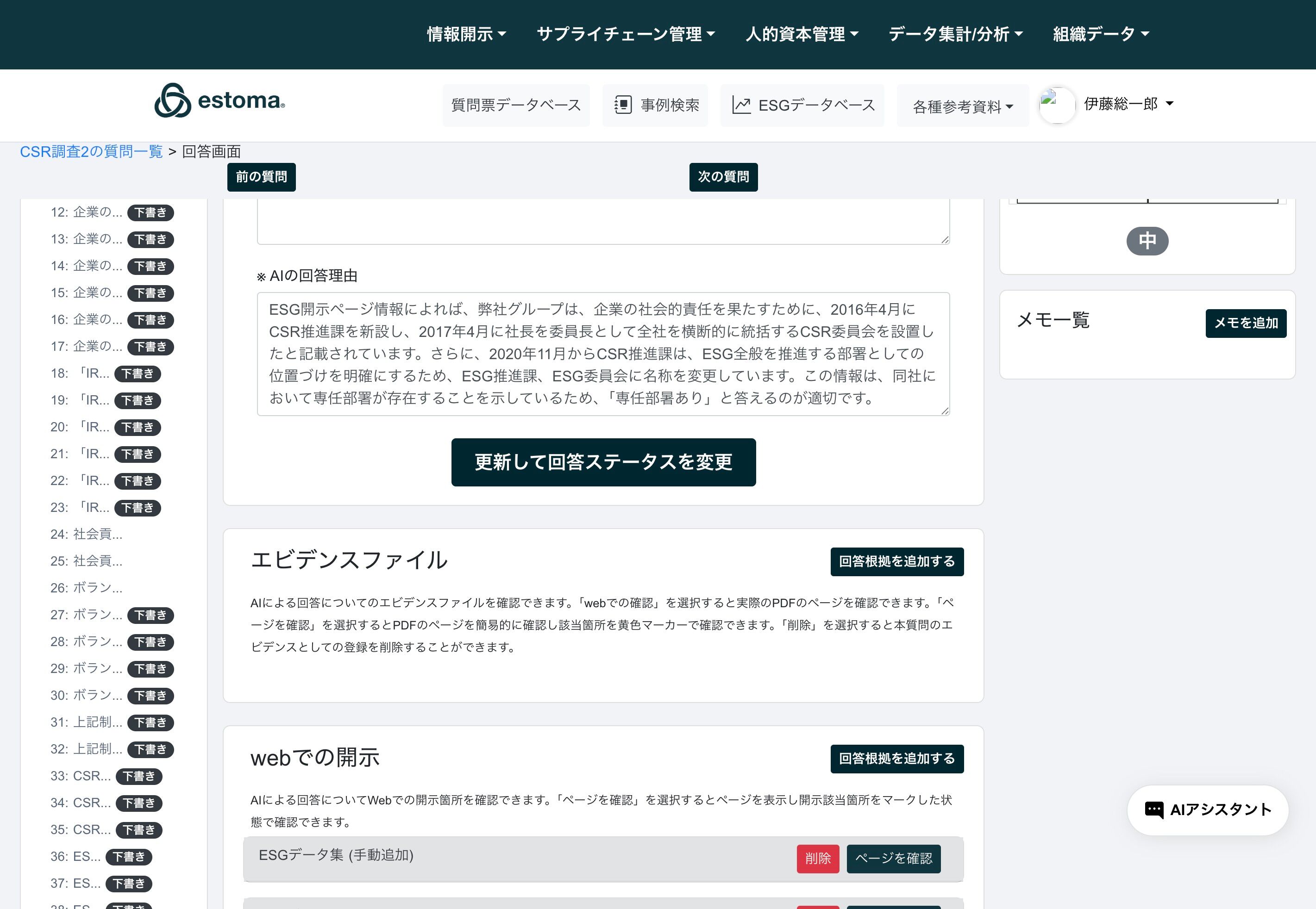Open the 各種参考資料 dropdown

962,106
